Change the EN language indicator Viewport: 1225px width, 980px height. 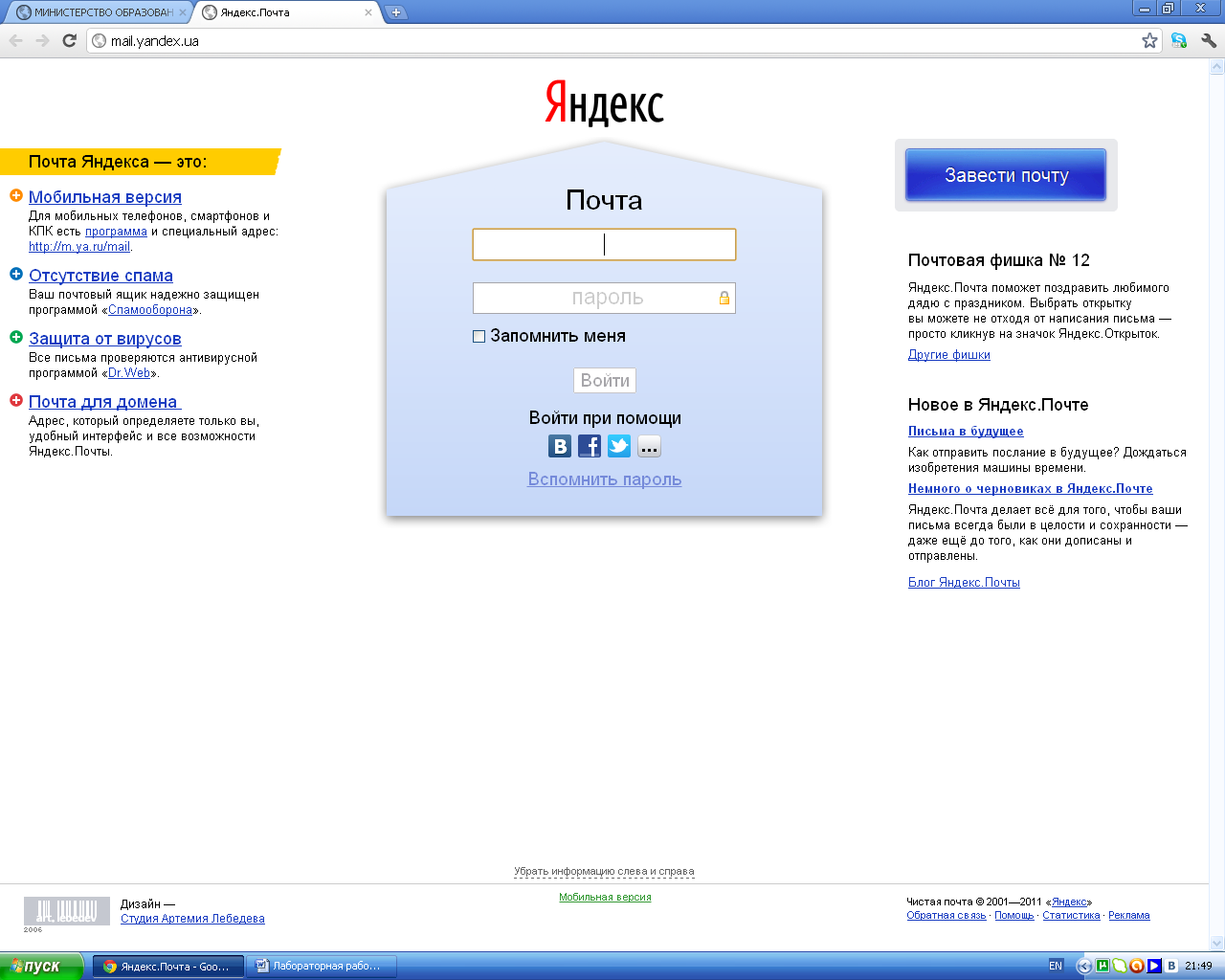1056,966
